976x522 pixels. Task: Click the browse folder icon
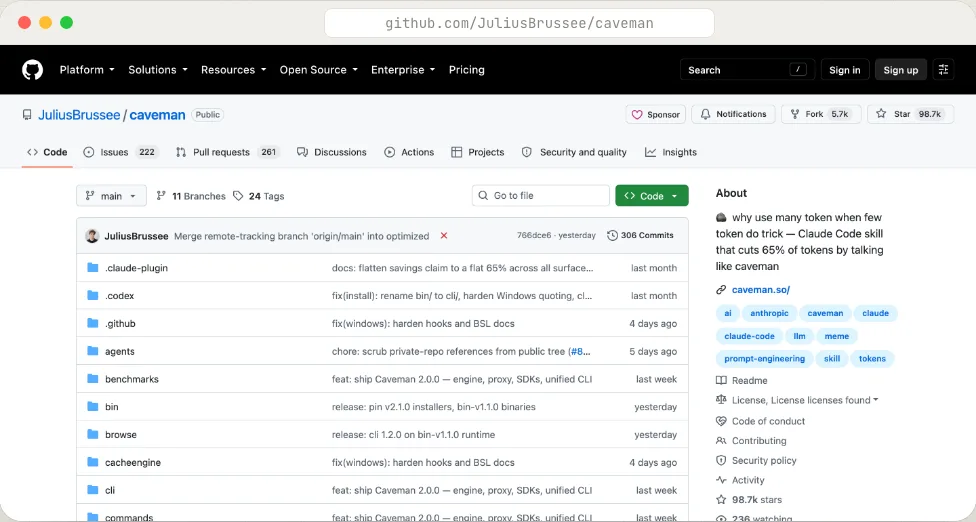(x=93, y=434)
